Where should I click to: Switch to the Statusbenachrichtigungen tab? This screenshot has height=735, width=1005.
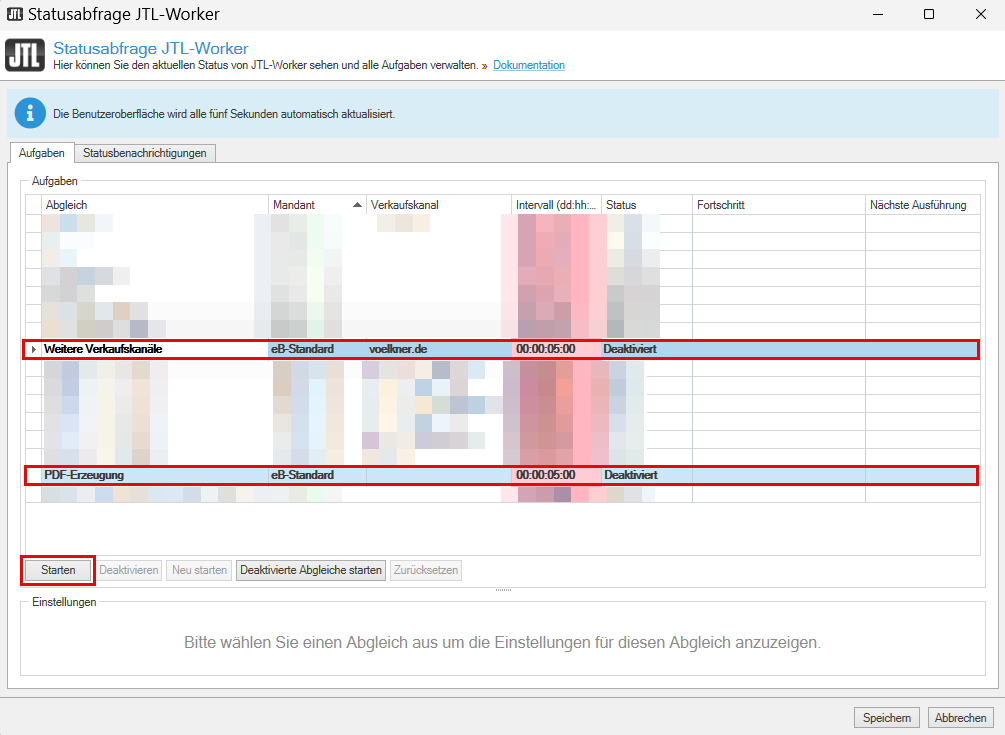144,153
